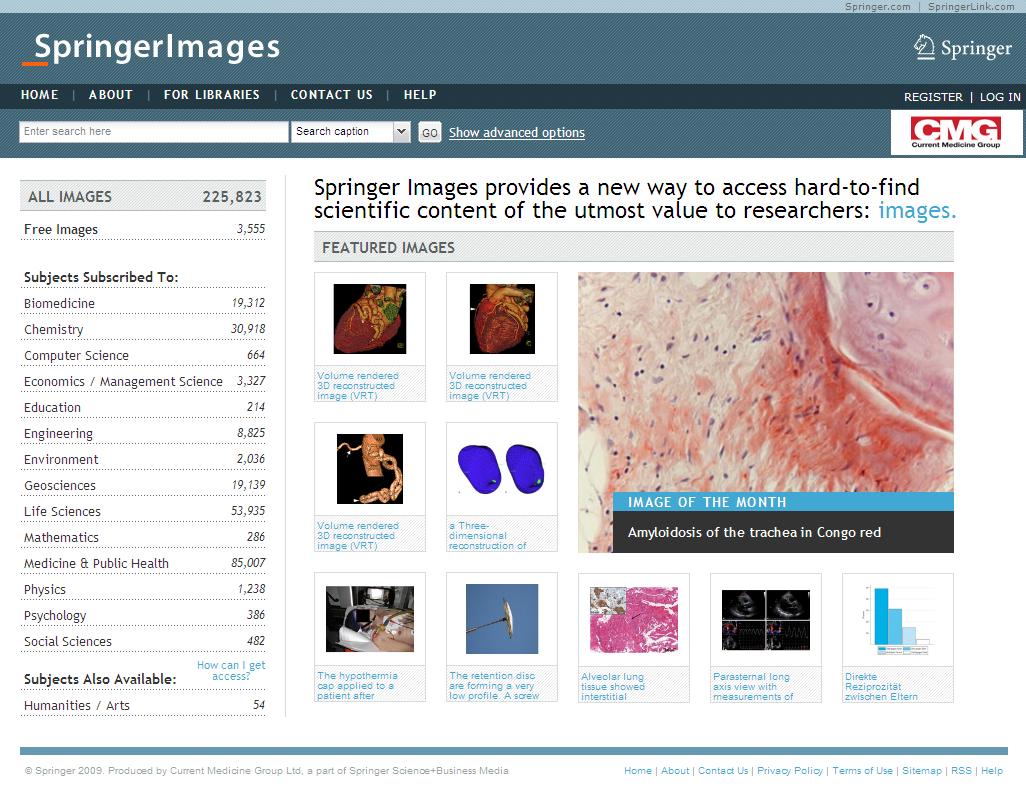Go to the HOME nav item
Image resolution: width=1026 pixels, height=804 pixels.
[x=39, y=95]
